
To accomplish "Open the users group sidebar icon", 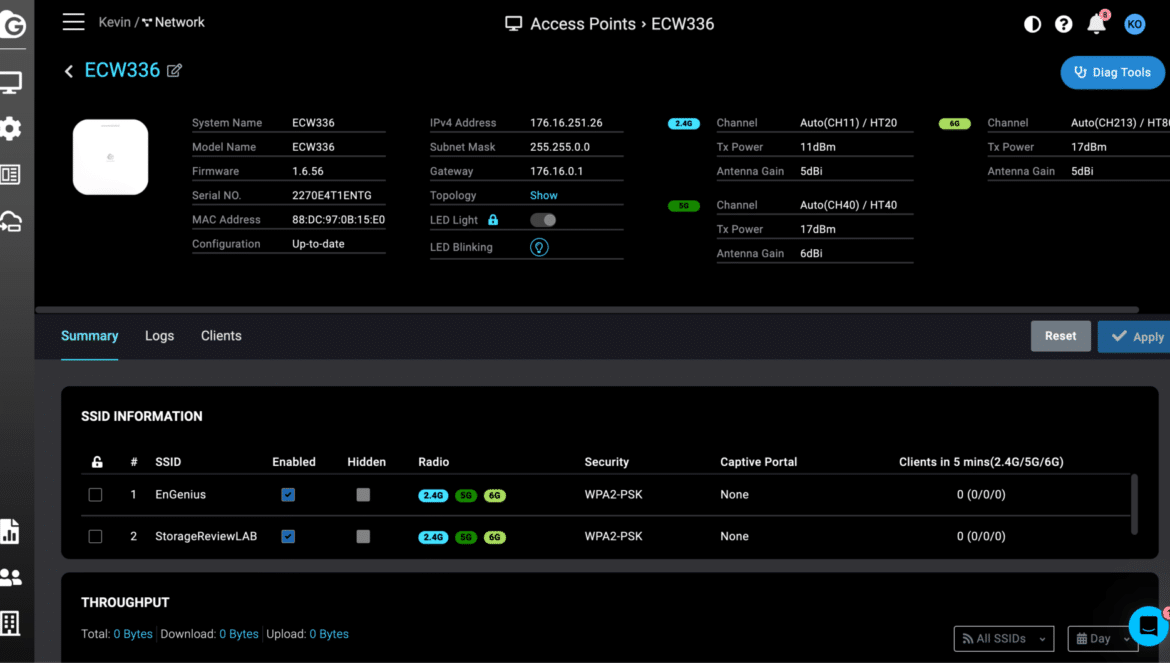I will click(10, 577).
